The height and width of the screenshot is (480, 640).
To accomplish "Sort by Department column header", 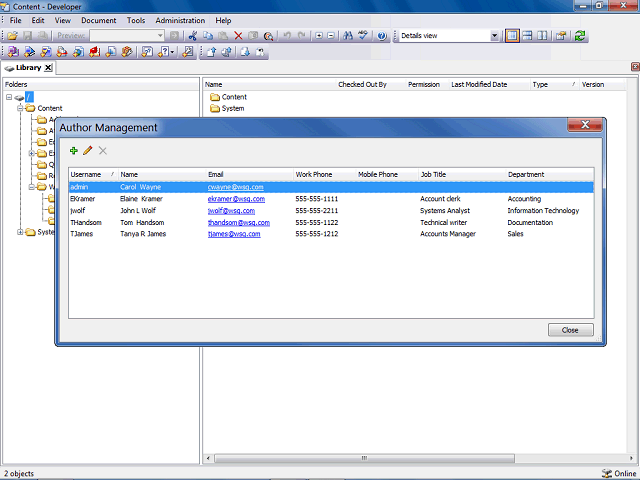I will point(550,175).
